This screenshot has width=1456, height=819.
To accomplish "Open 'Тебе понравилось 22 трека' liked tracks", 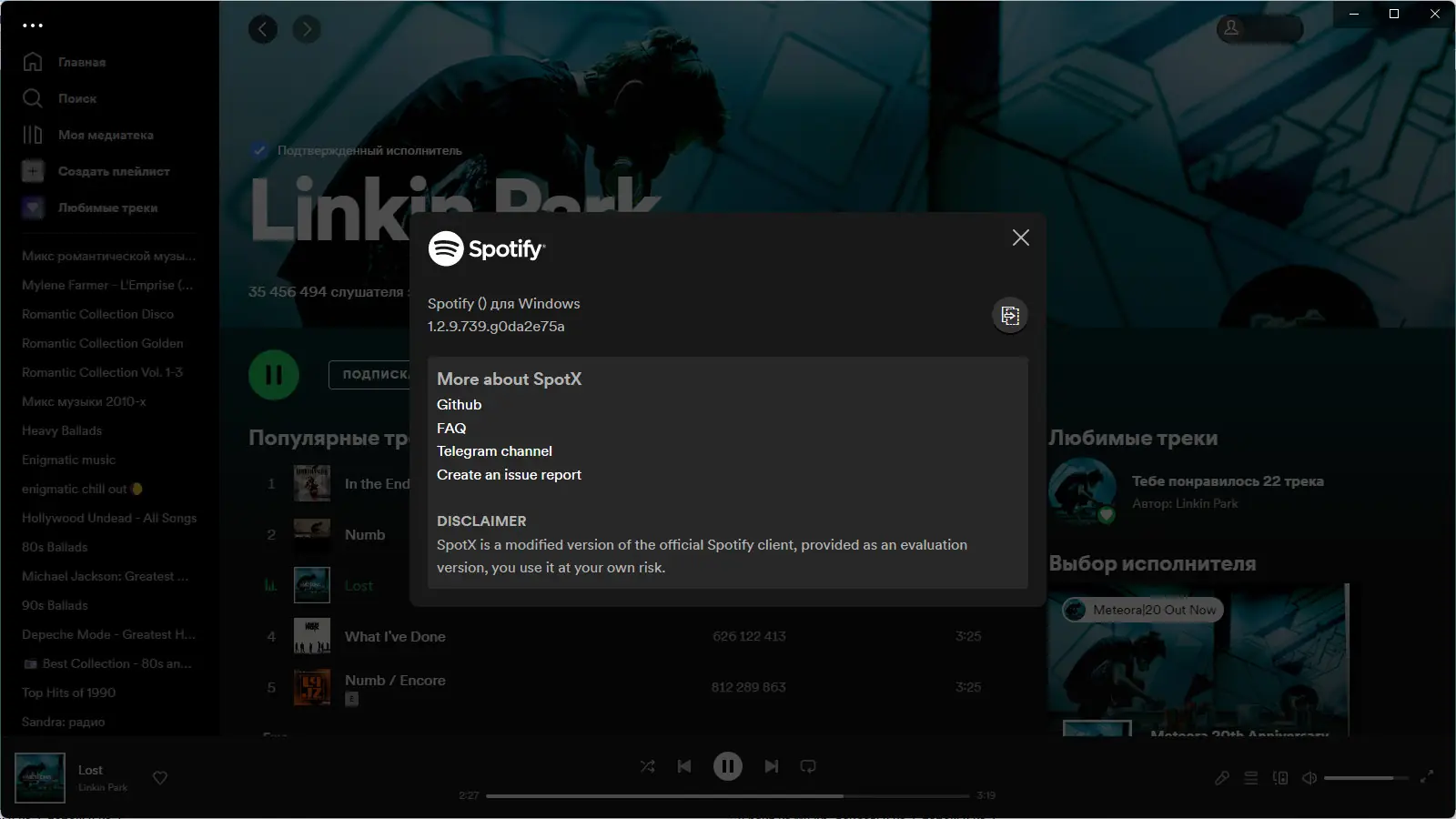I will click(x=1228, y=481).
